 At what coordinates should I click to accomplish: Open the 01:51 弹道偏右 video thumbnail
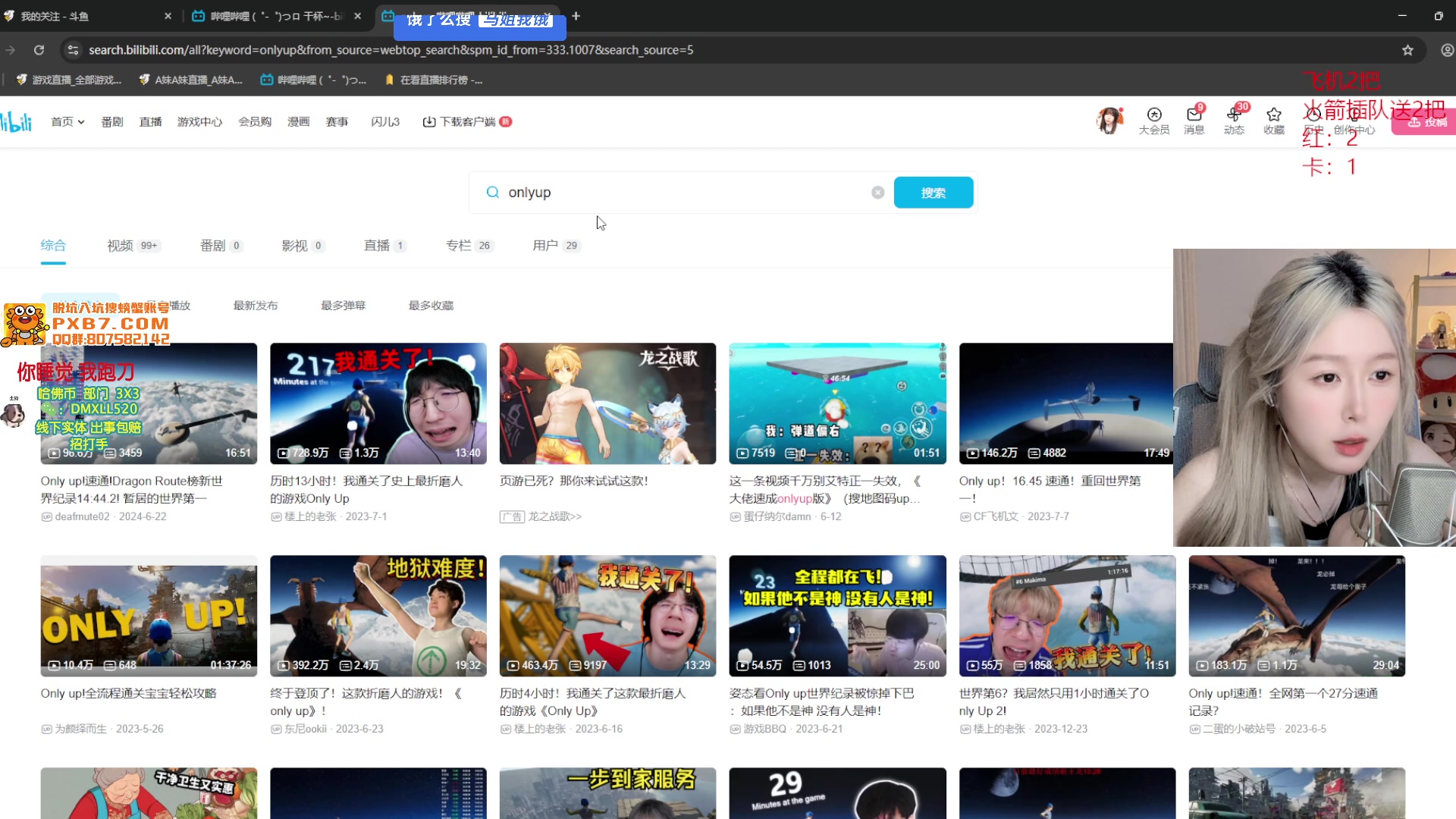(837, 403)
